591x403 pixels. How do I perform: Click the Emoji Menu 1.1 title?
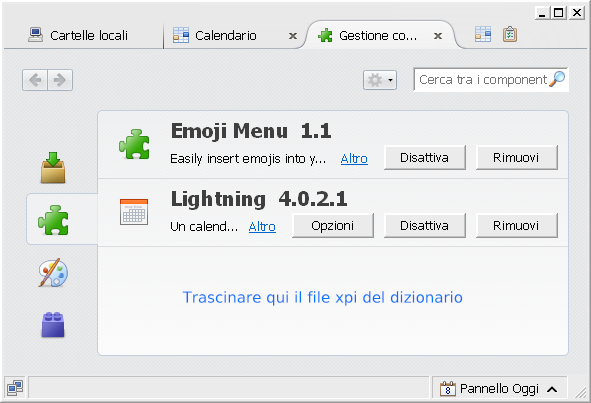pos(251,131)
